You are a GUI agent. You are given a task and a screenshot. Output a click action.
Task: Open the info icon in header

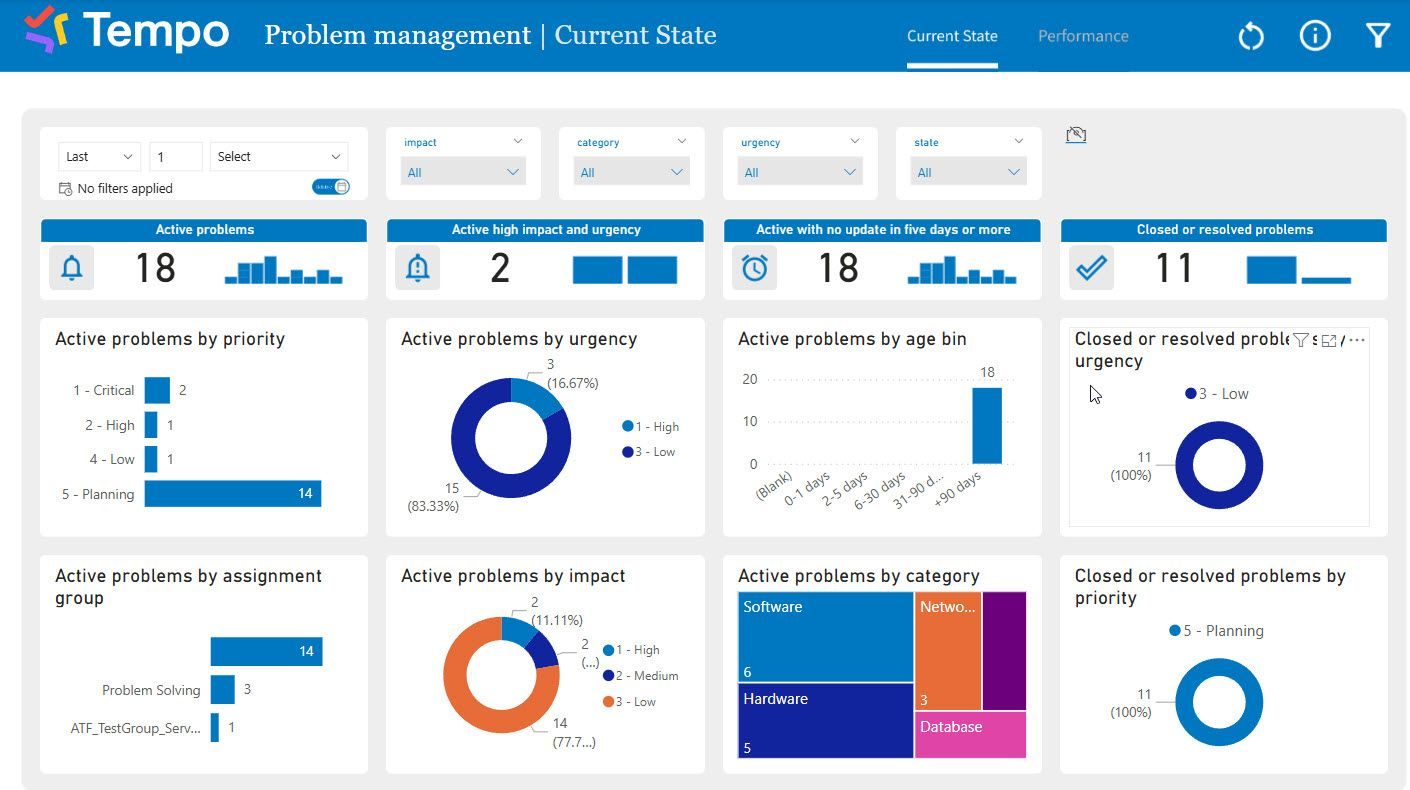pos(1314,37)
